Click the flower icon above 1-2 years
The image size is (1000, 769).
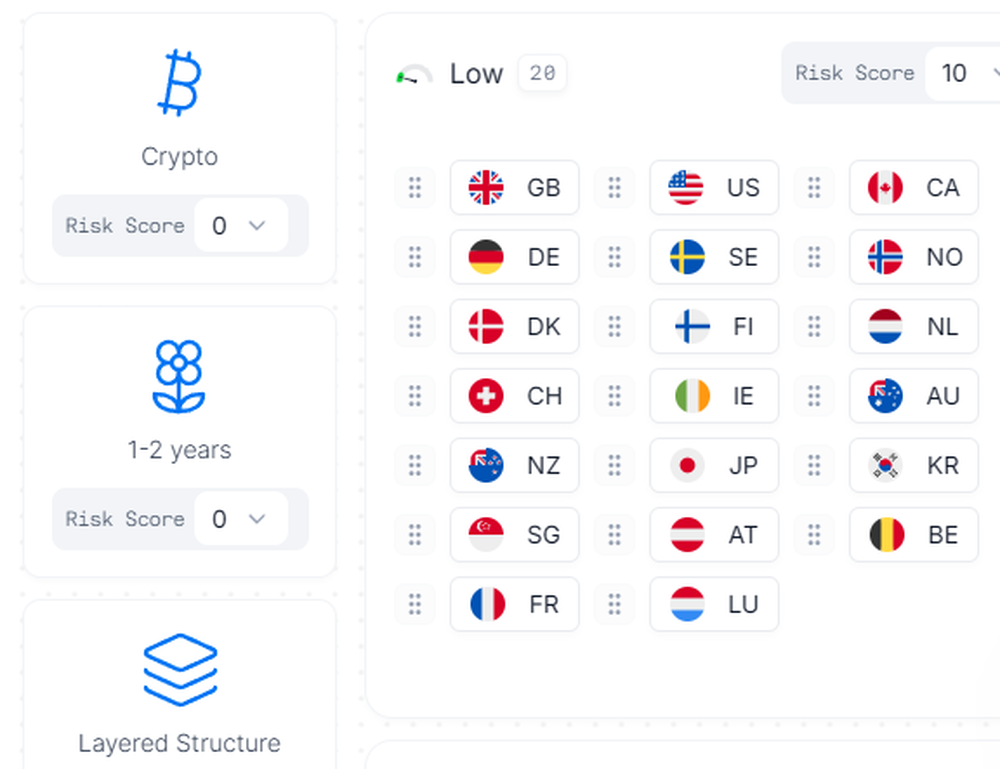[179, 377]
